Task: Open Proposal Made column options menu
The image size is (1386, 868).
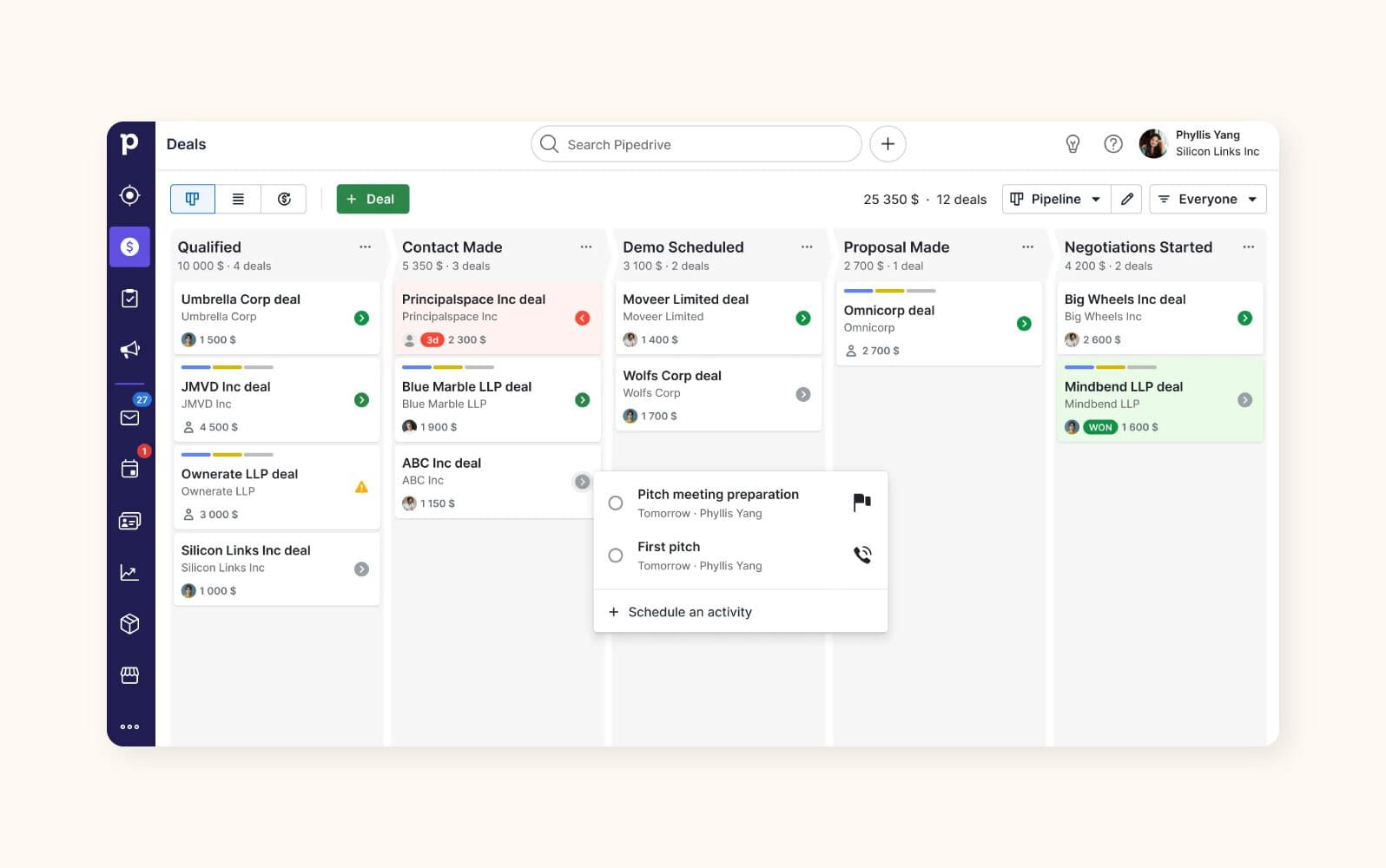Action: click(1027, 247)
